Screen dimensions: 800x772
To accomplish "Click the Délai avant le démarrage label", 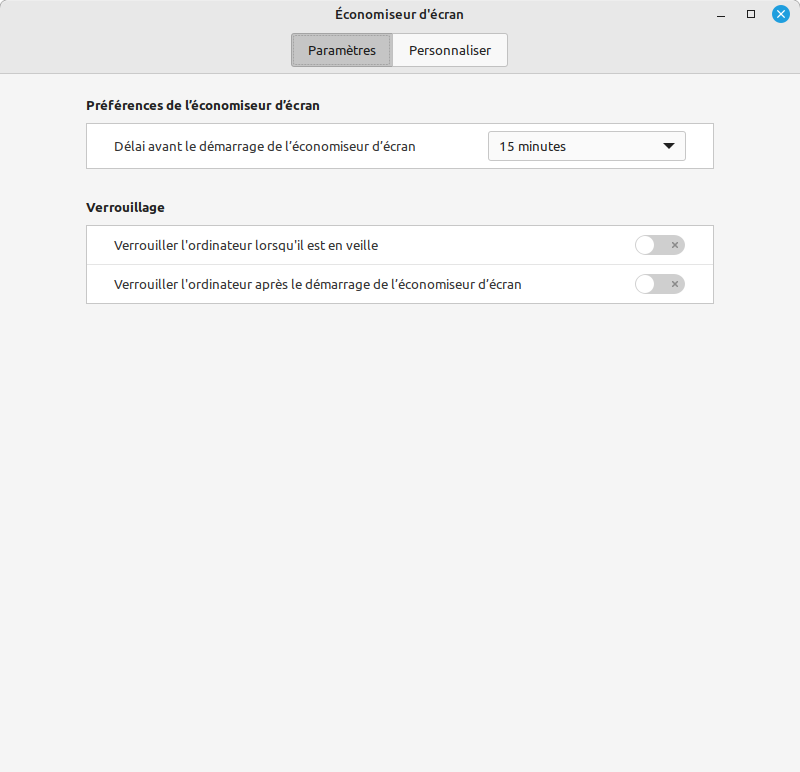I will [265, 146].
